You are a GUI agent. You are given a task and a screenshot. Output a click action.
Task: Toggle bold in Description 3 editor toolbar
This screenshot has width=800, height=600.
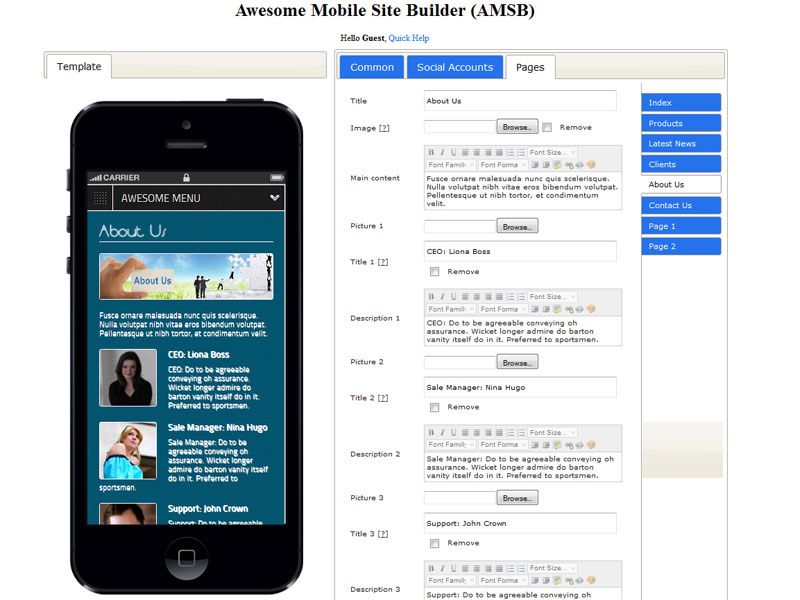point(431,568)
